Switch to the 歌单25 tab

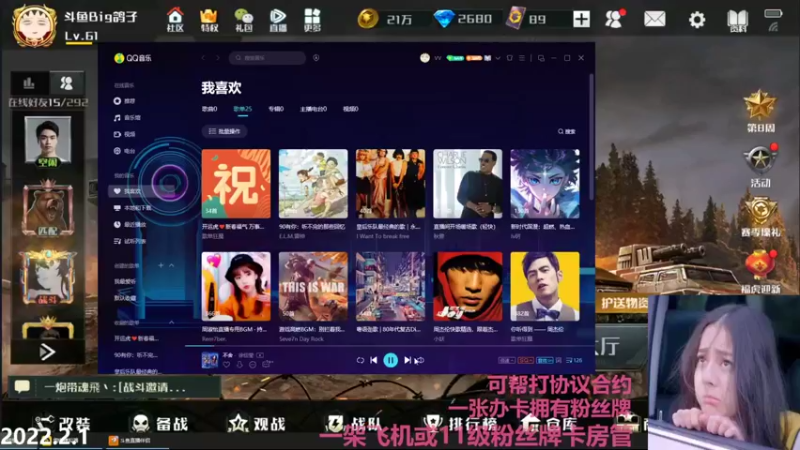(243, 109)
